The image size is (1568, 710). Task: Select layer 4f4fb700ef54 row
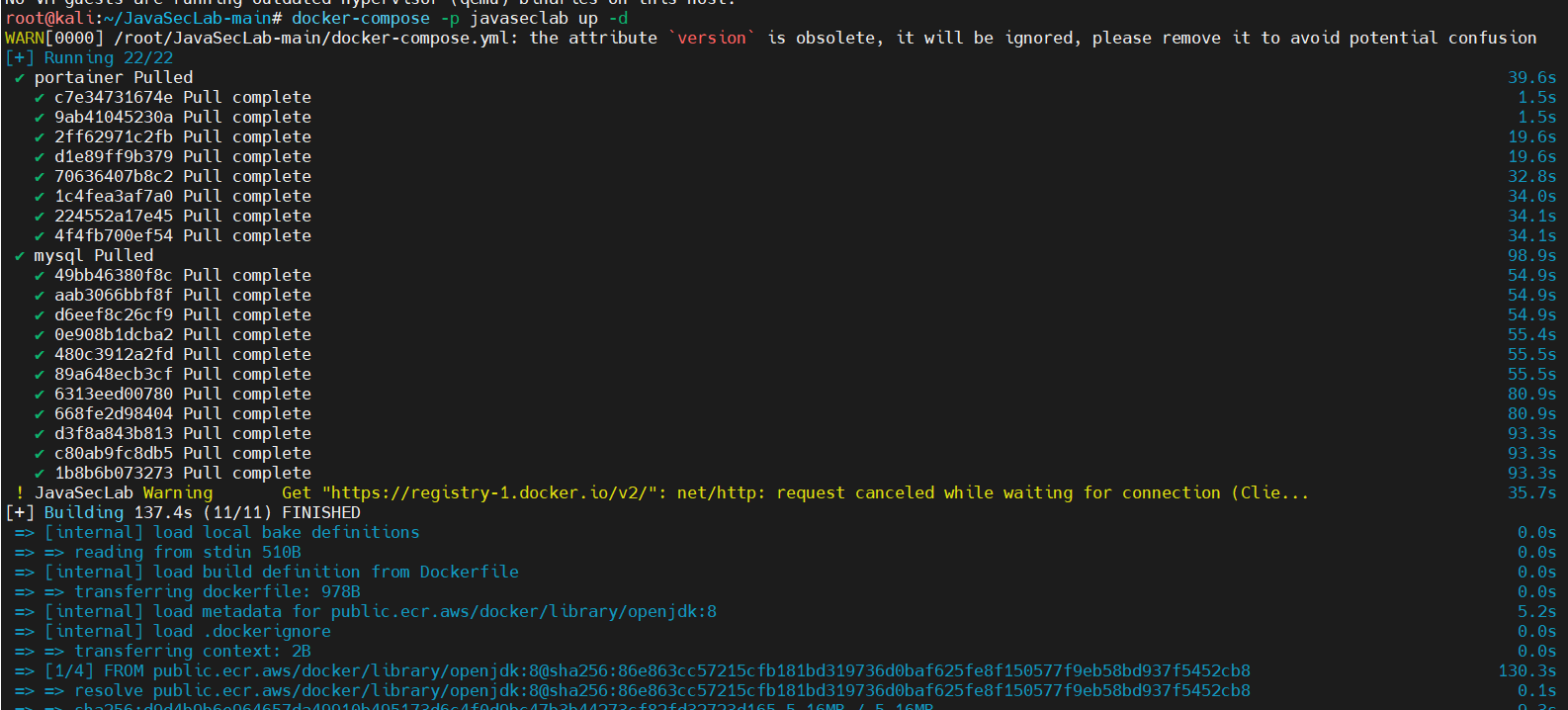tap(183, 235)
